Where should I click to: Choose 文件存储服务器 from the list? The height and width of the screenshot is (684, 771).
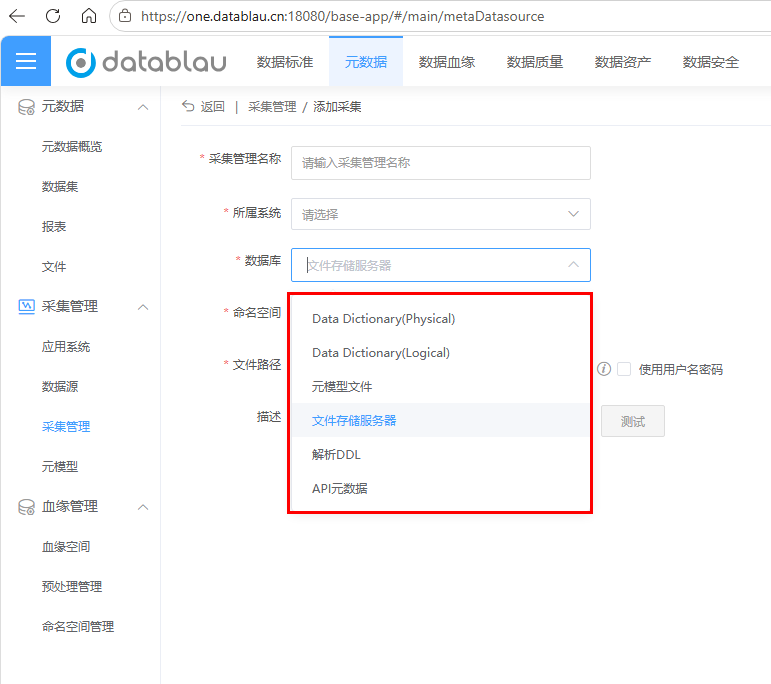[441, 420]
